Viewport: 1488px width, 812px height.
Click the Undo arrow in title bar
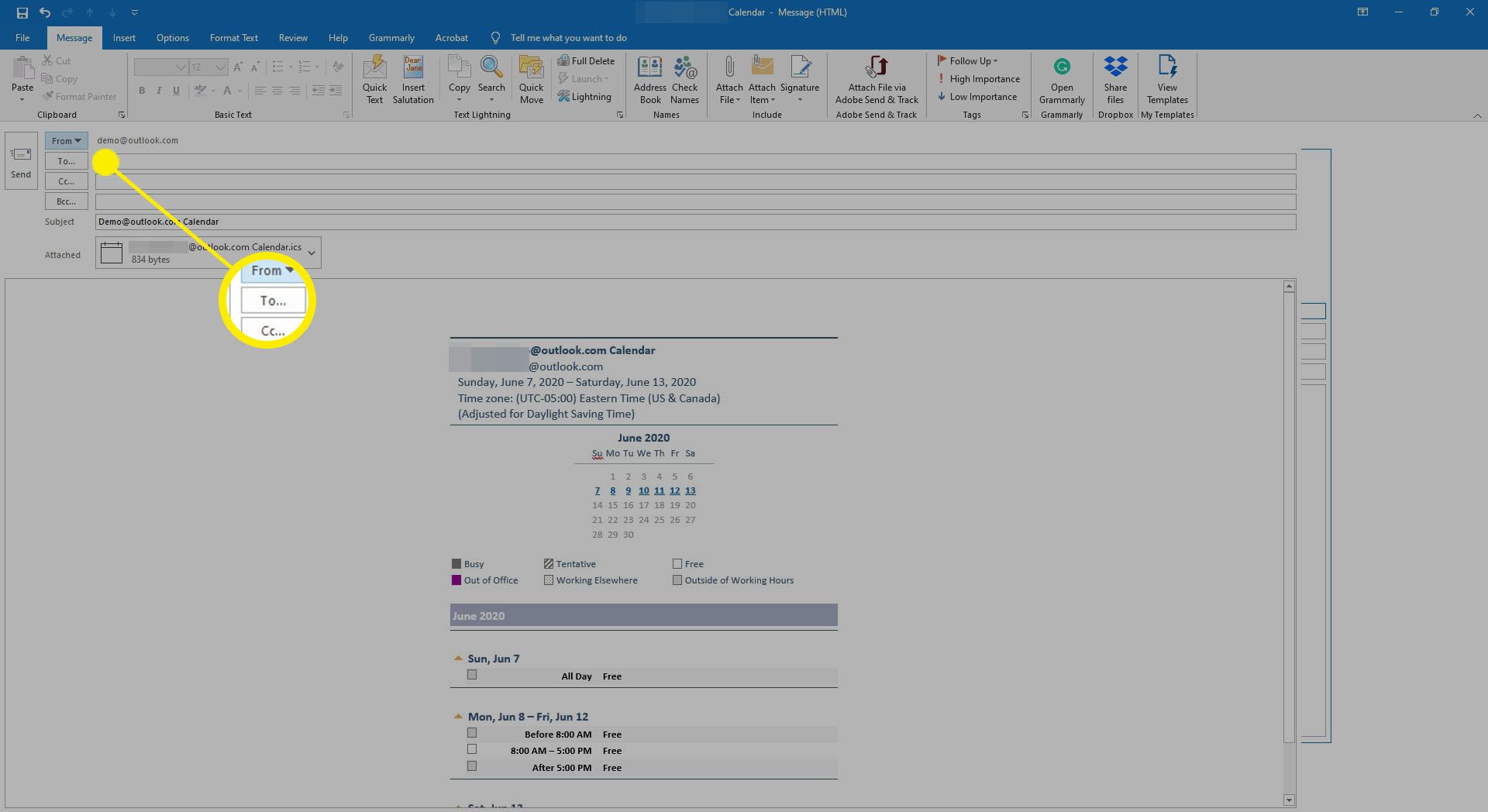tap(45, 12)
